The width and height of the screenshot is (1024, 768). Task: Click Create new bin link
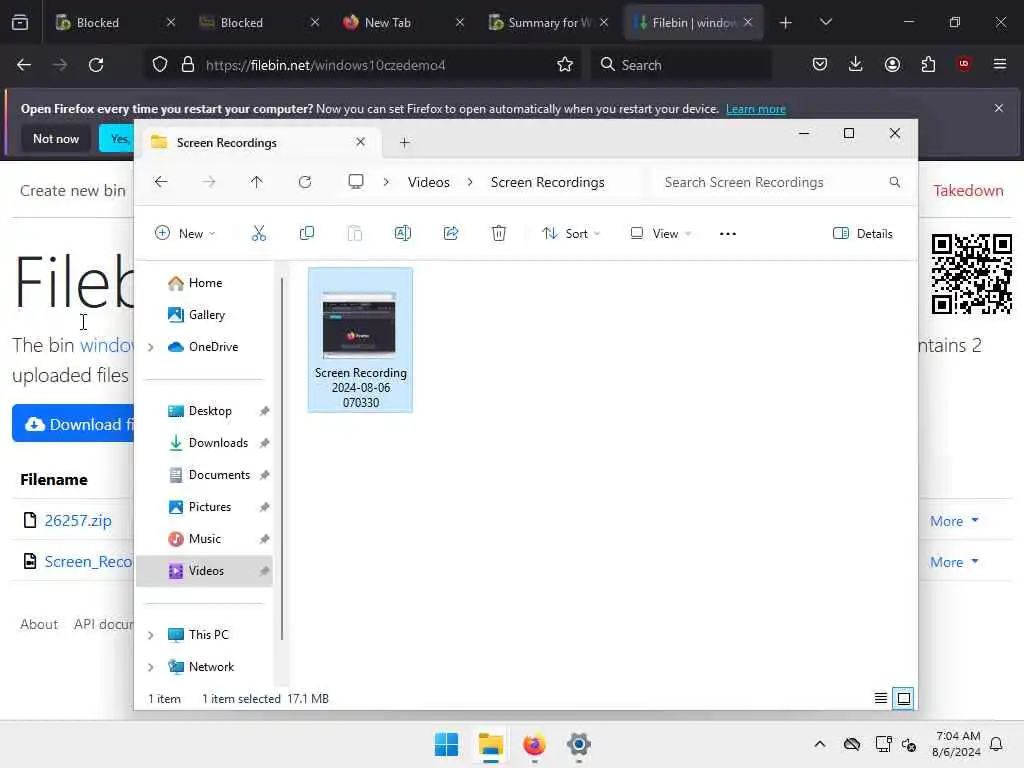tap(72, 191)
